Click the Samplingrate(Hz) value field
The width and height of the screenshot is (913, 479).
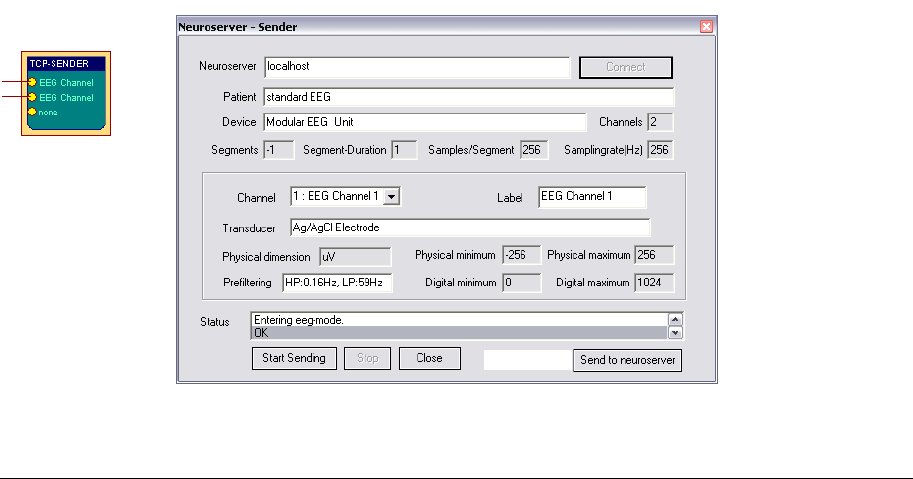click(x=660, y=150)
